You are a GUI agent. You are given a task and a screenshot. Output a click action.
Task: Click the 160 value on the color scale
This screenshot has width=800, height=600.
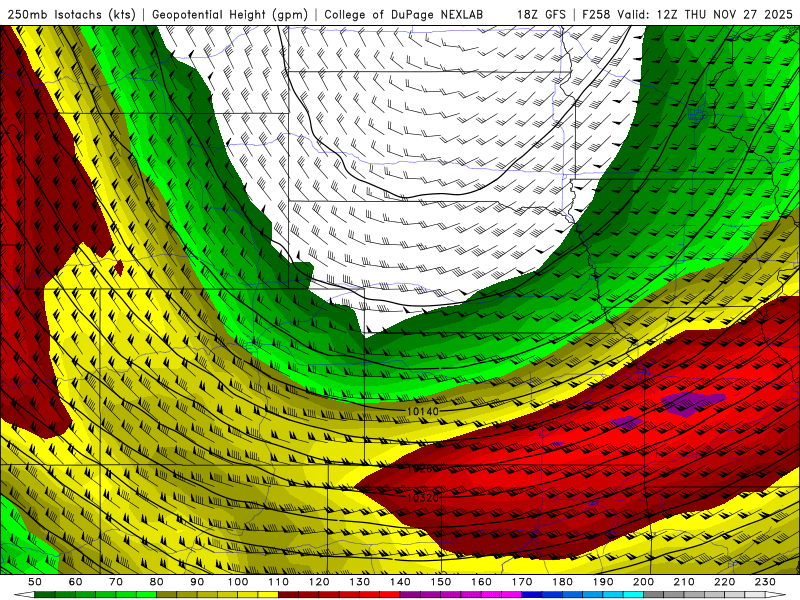pyautogui.click(x=481, y=582)
